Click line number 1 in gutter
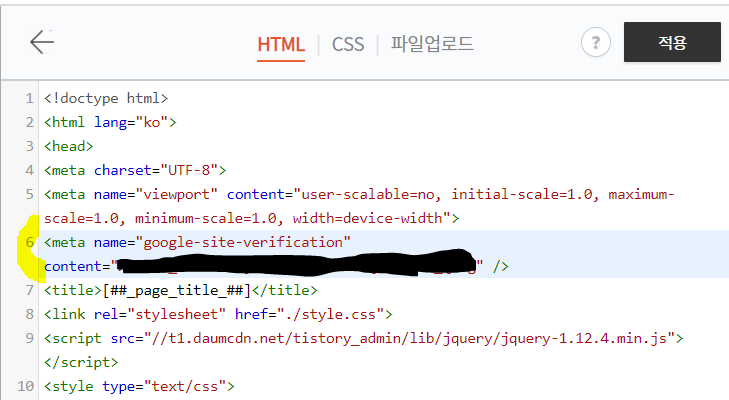Image resolution: width=729 pixels, height=400 pixels. click(29, 99)
